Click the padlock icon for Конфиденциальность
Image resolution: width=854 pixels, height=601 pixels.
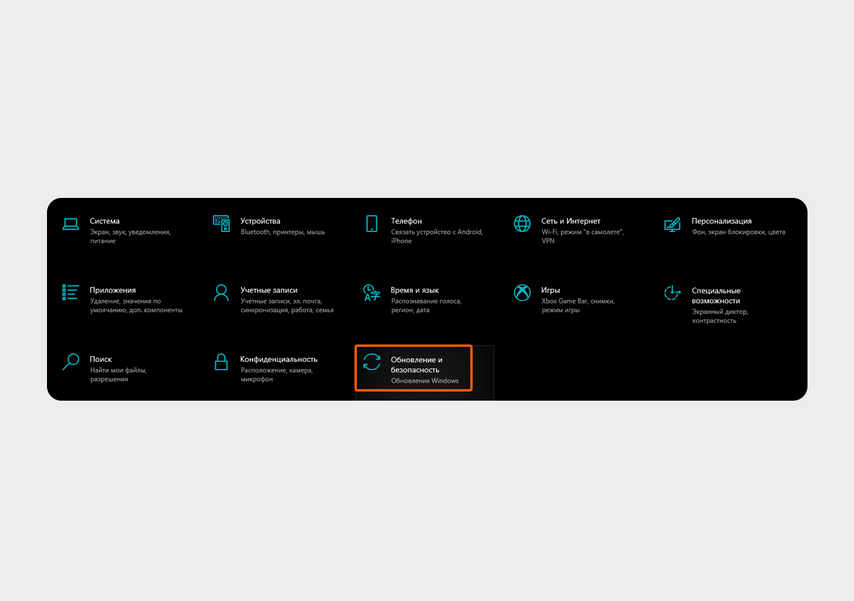(x=221, y=362)
